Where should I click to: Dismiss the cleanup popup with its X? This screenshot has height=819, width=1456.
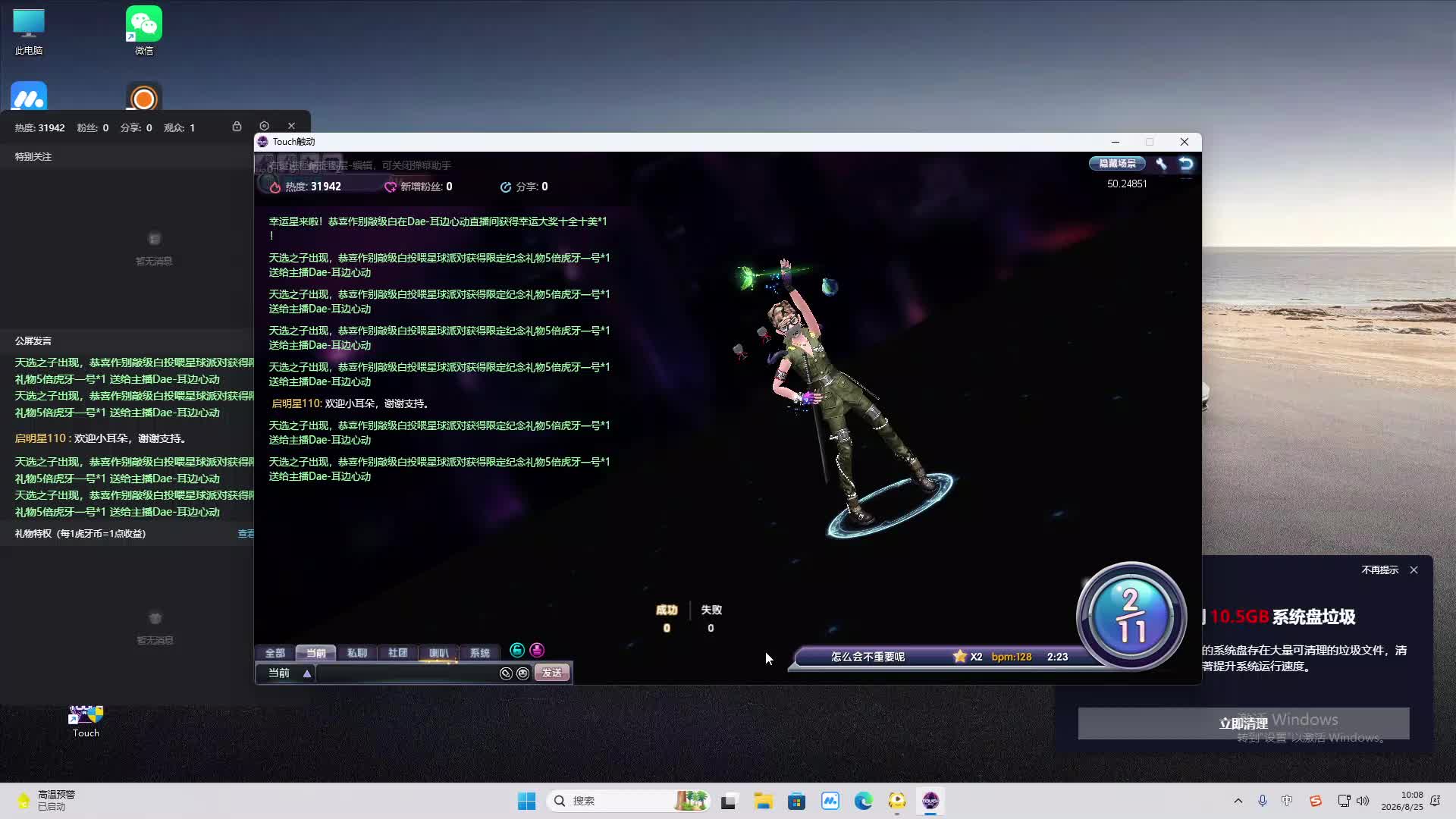pyautogui.click(x=1414, y=570)
